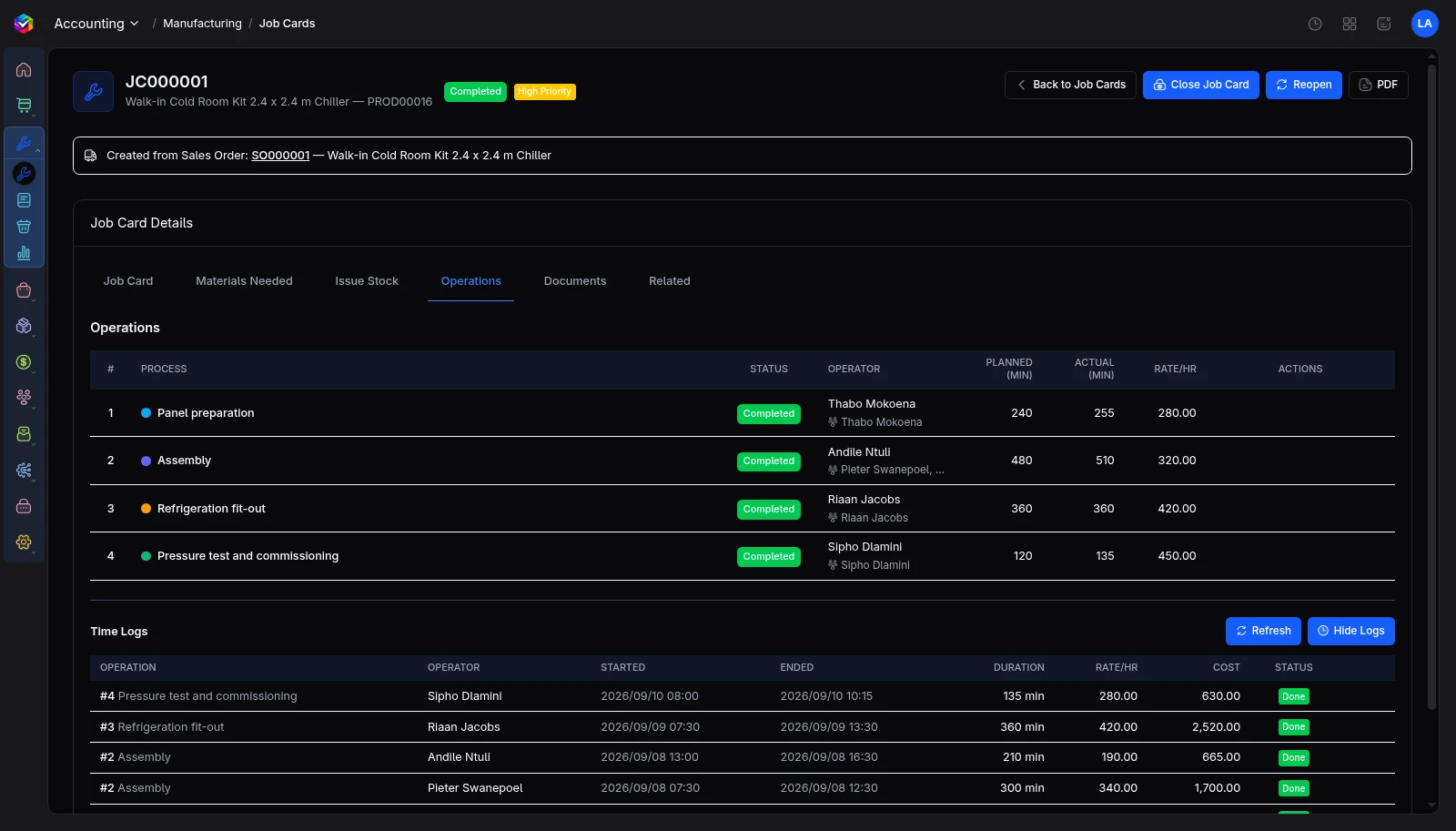1456x831 pixels.
Task: Click the 2,520.00 cost value
Action: click(1216, 727)
